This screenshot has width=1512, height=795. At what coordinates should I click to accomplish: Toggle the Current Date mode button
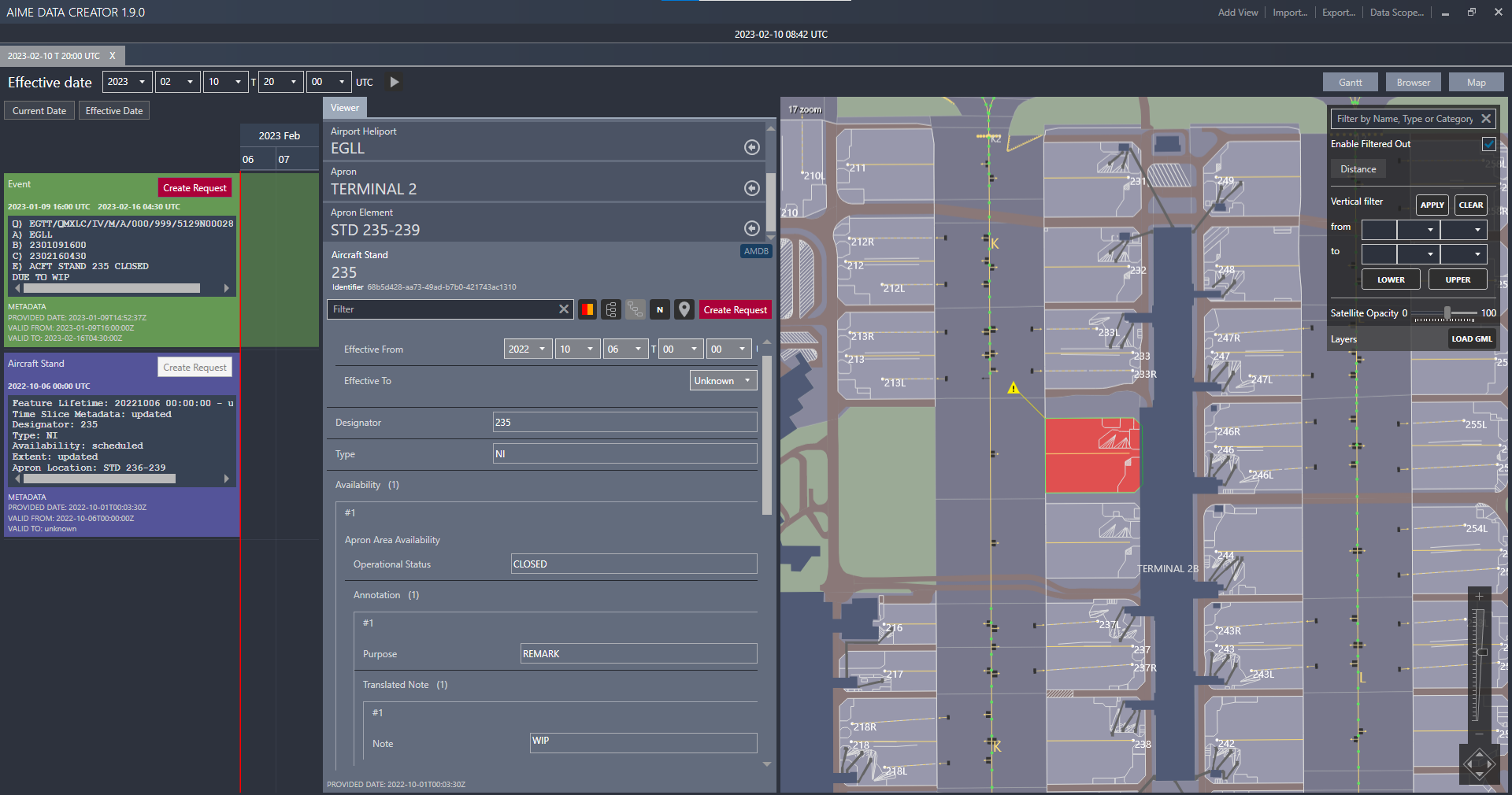(39, 111)
